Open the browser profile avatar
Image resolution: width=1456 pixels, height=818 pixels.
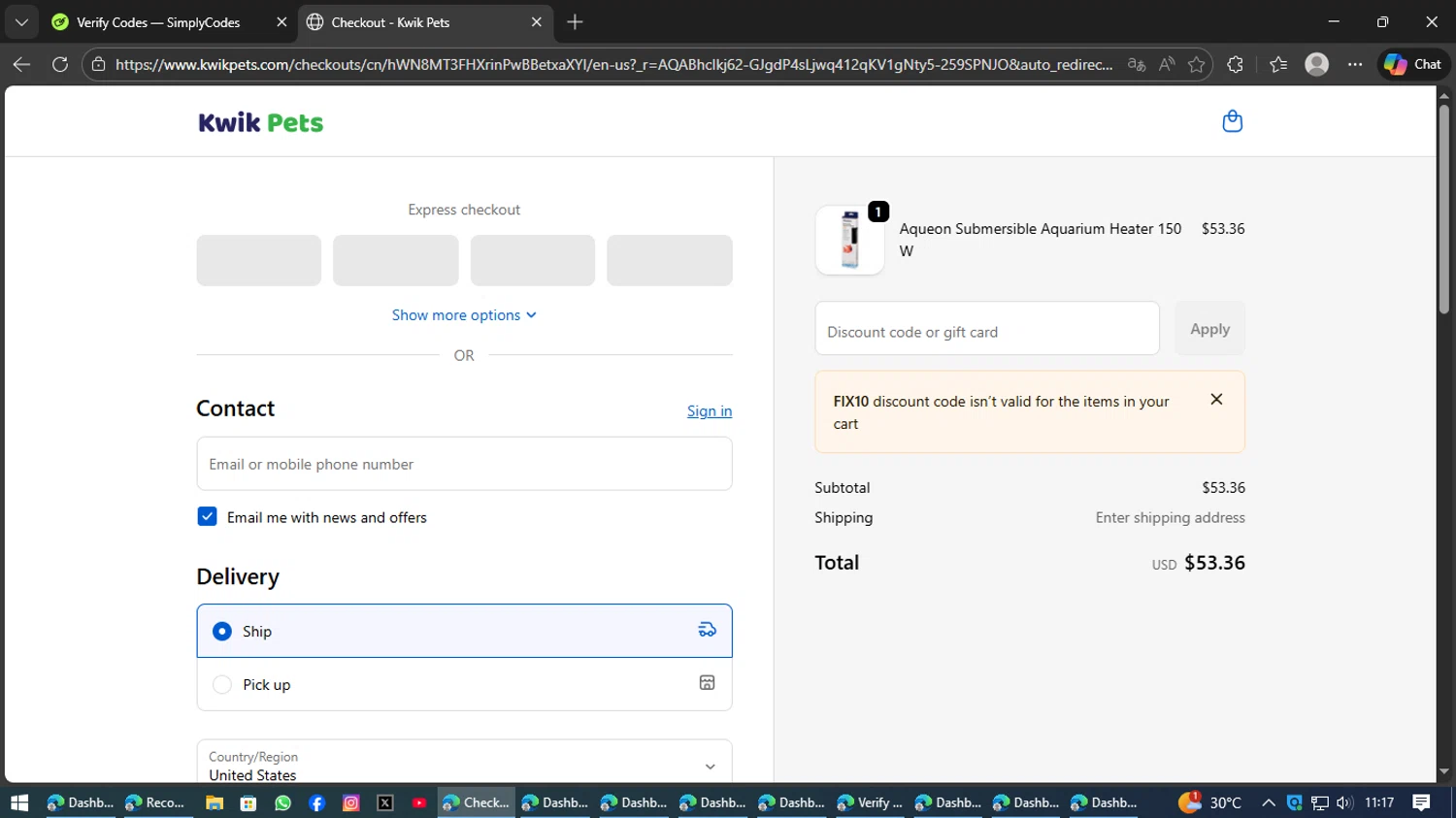point(1316,64)
